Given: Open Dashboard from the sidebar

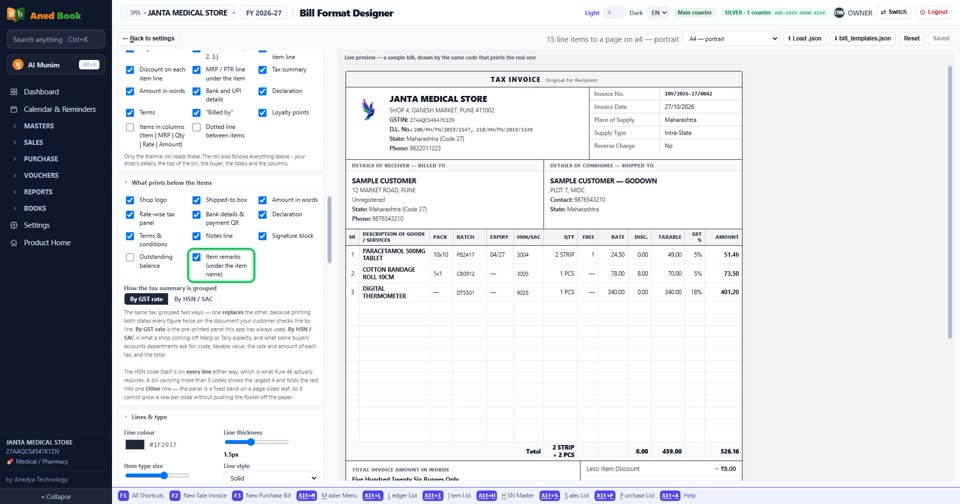Looking at the screenshot, I should (41, 92).
